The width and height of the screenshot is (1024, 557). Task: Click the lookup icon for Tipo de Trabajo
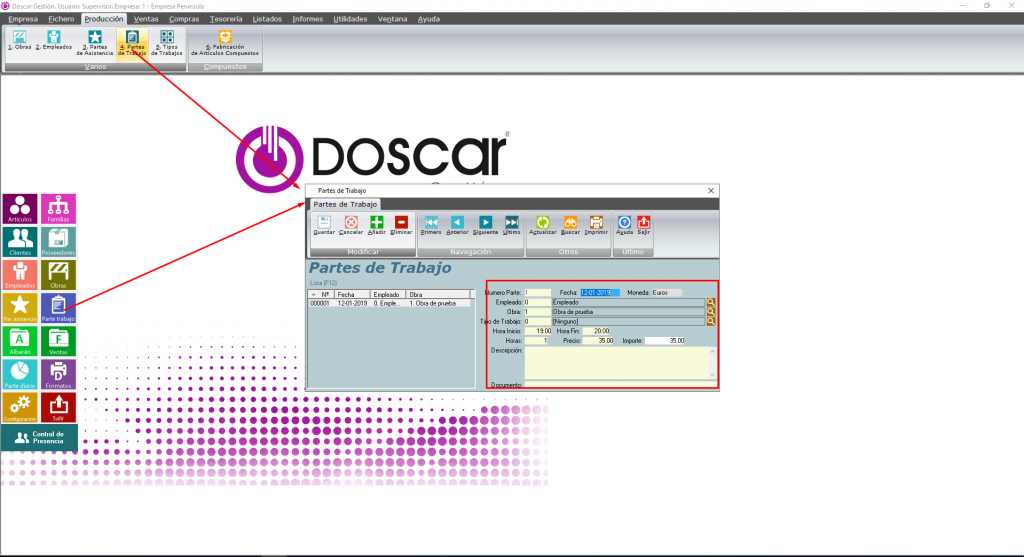[711, 321]
